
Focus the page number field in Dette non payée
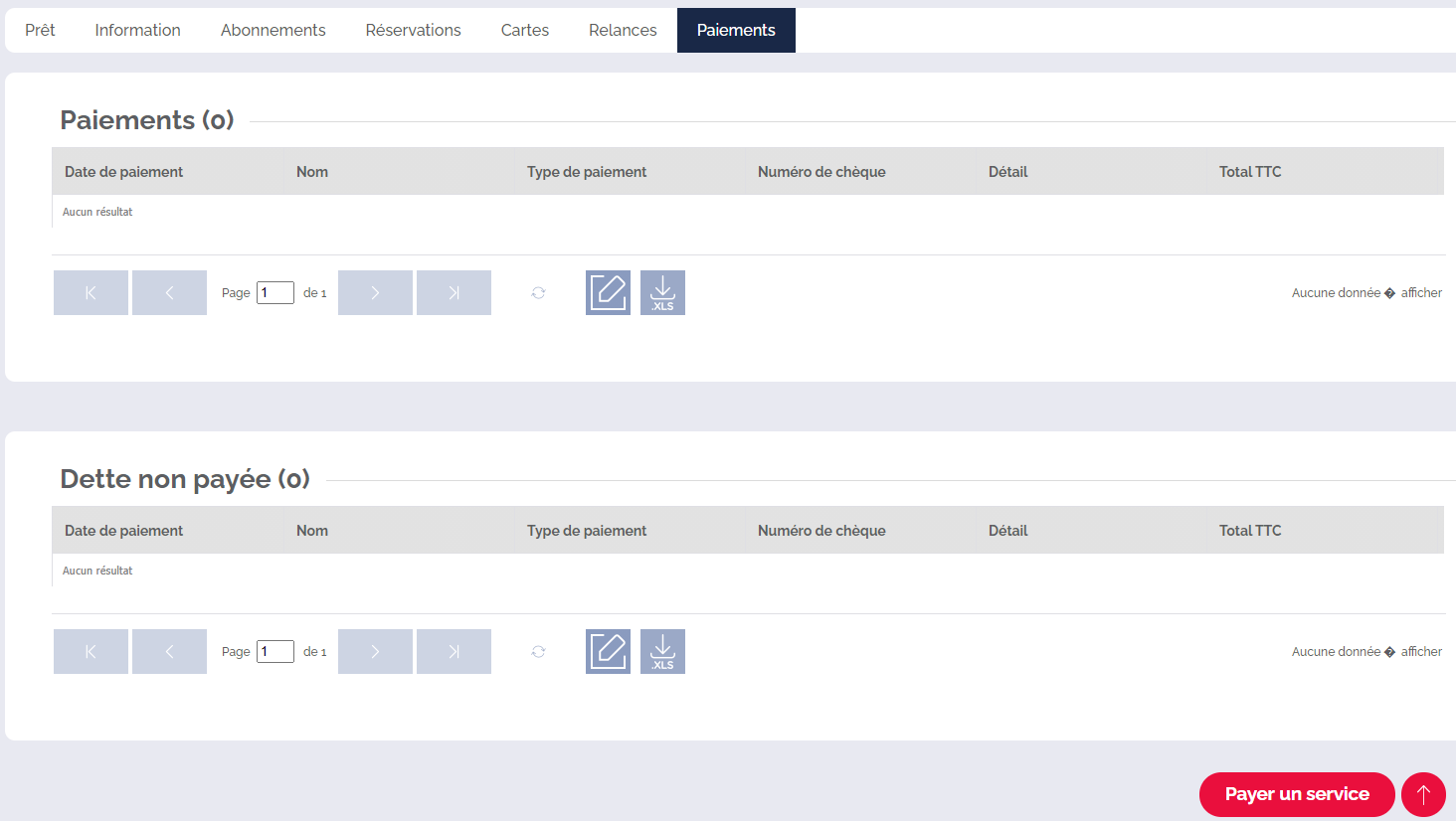[275, 651]
